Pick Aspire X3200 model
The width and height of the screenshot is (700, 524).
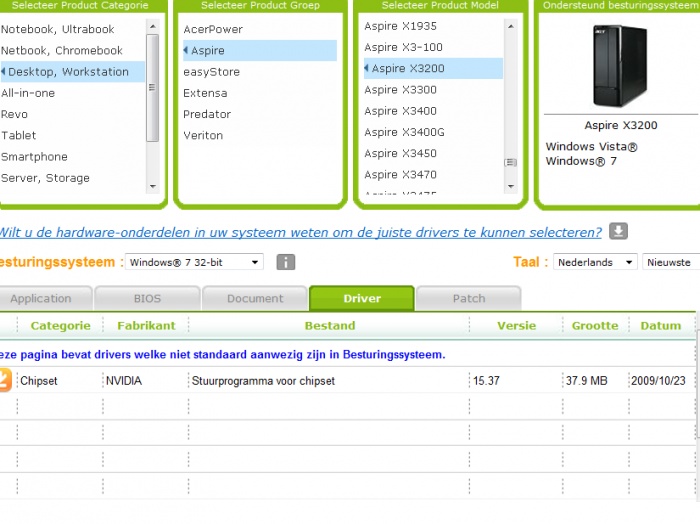(433, 68)
